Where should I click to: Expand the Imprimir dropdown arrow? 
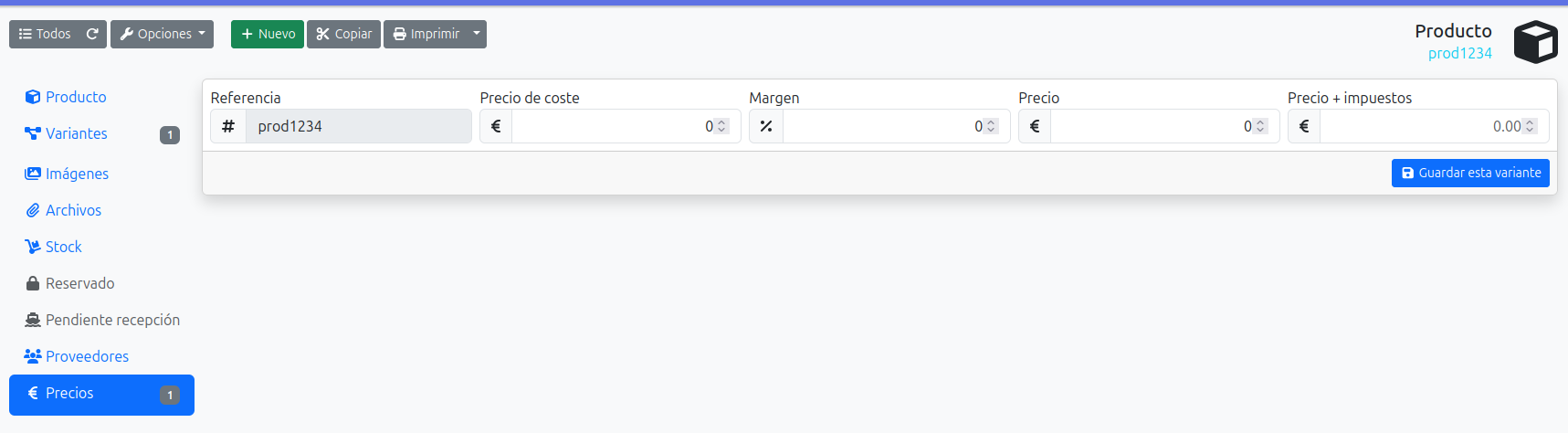tap(477, 35)
